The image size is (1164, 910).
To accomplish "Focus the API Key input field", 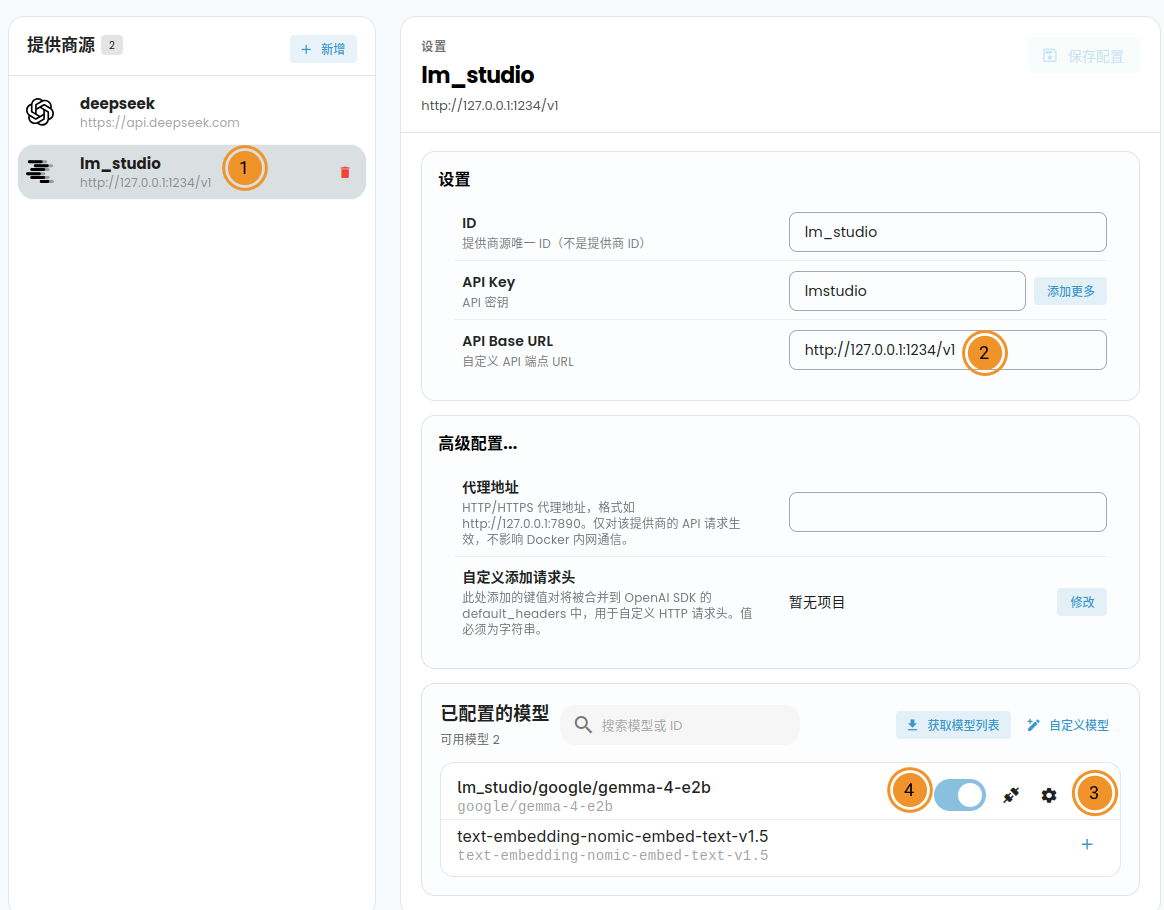I will click(x=907, y=291).
